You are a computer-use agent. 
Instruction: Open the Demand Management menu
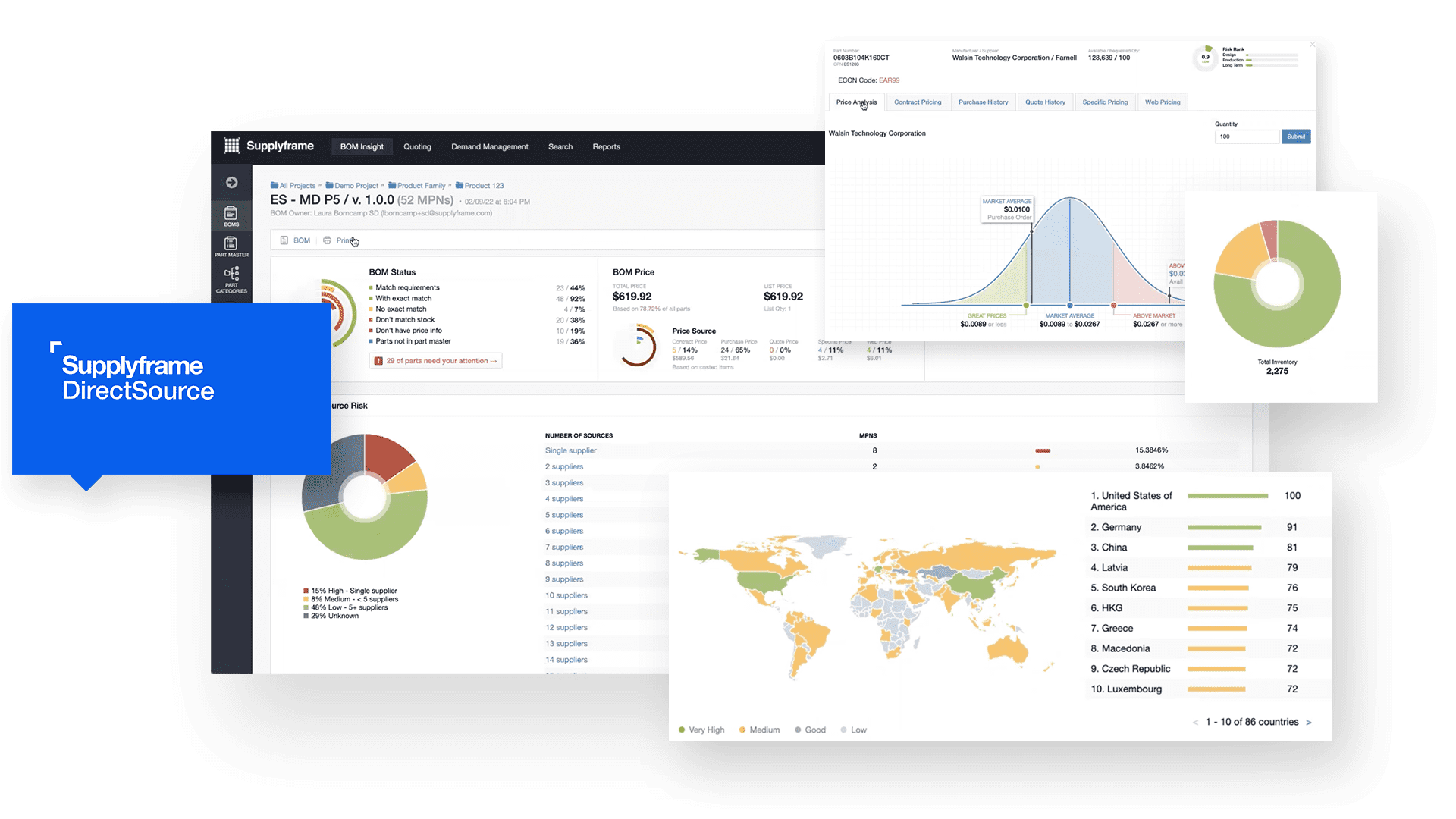(490, 147)
